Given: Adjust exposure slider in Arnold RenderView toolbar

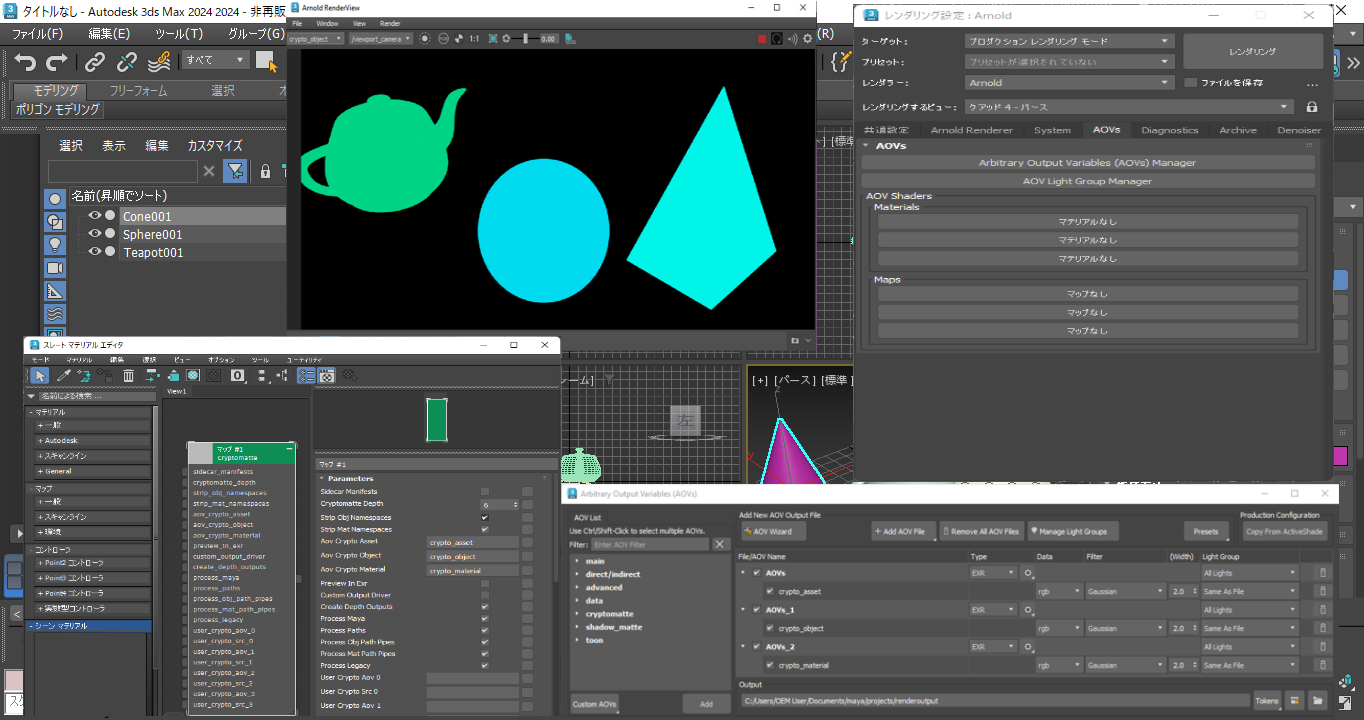Looking at the screenshot, I should point(526,39).
